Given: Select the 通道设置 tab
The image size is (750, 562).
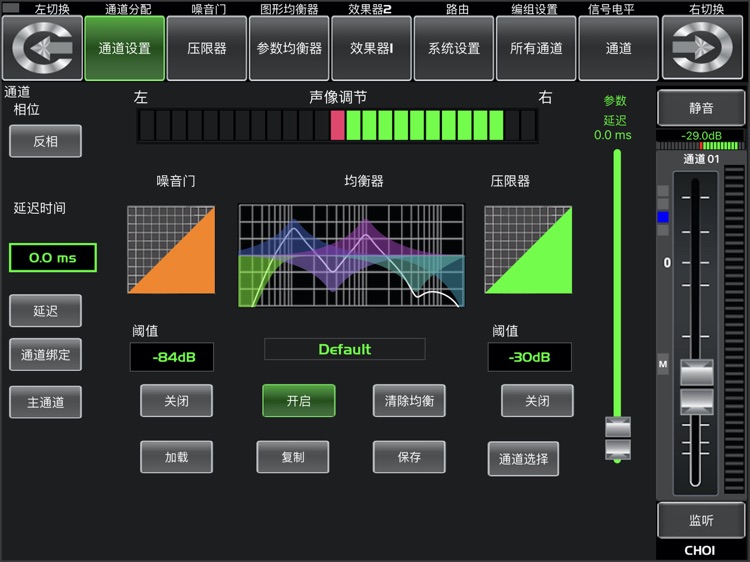Looking at the screenshot, I should pyautogui.click(x=124, y=48).
